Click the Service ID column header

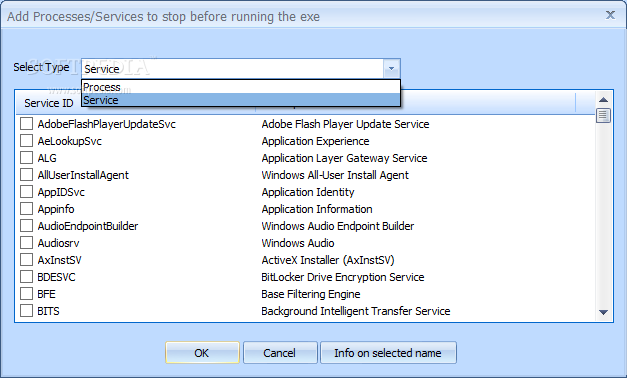49,103
